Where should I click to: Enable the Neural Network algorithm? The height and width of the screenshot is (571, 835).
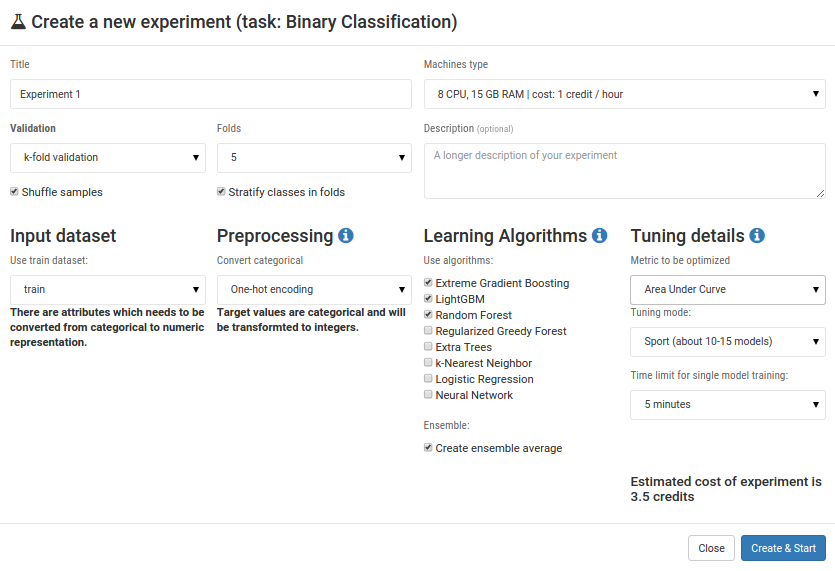click(429, 395)
